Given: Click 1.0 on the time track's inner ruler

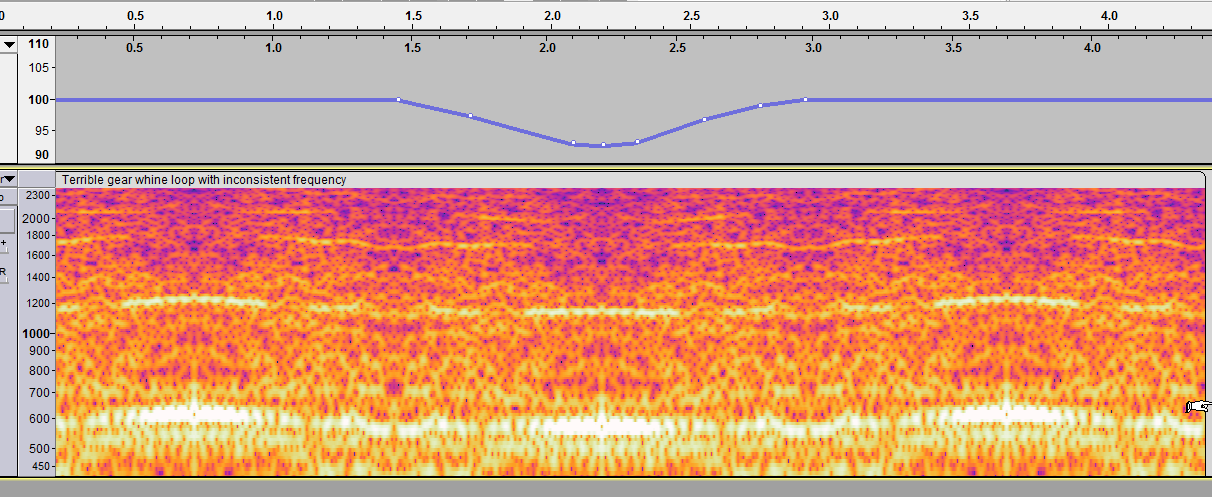Looking at the screenshot, I should pyautogui.click(x=273, y=47).
